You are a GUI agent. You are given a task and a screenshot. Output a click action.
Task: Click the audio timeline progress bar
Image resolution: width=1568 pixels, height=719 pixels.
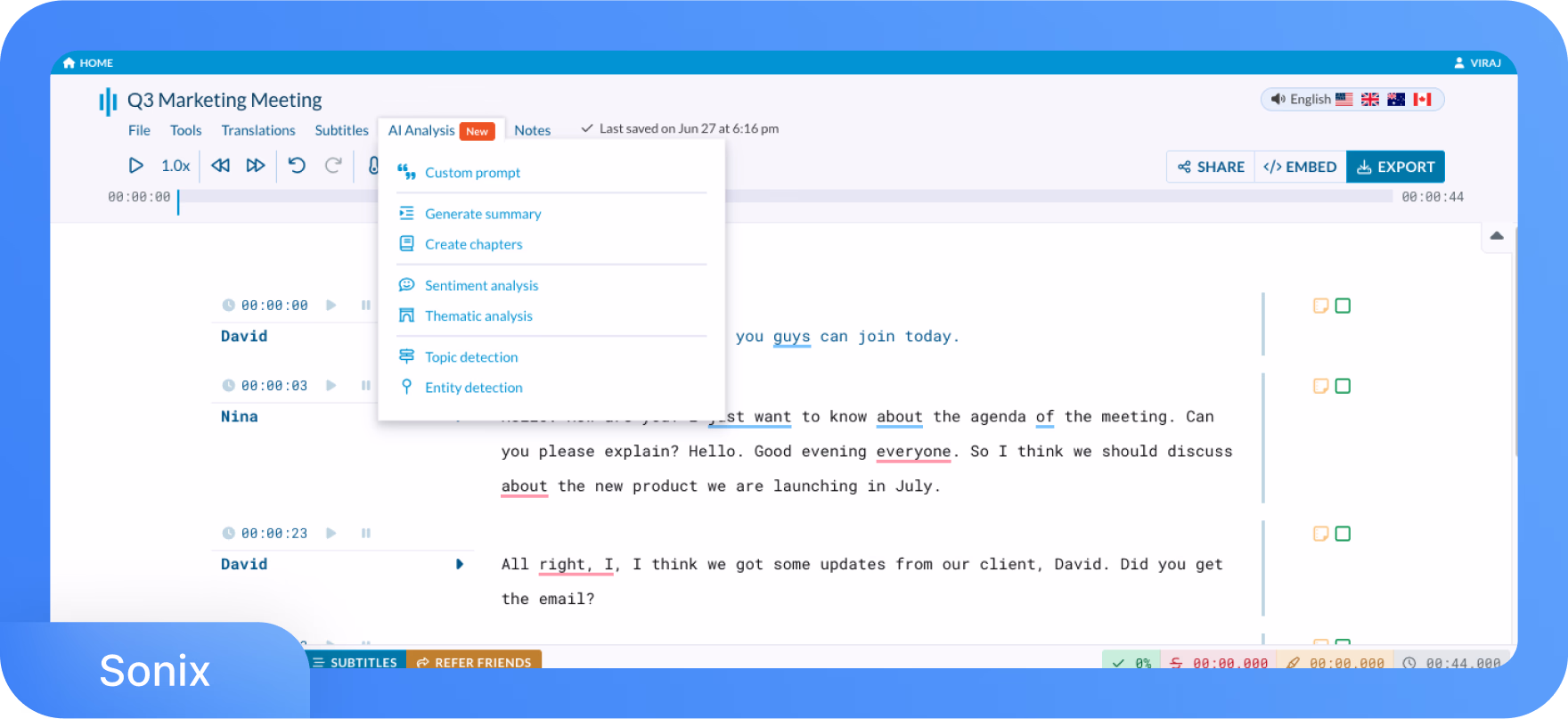click(785, 197)
